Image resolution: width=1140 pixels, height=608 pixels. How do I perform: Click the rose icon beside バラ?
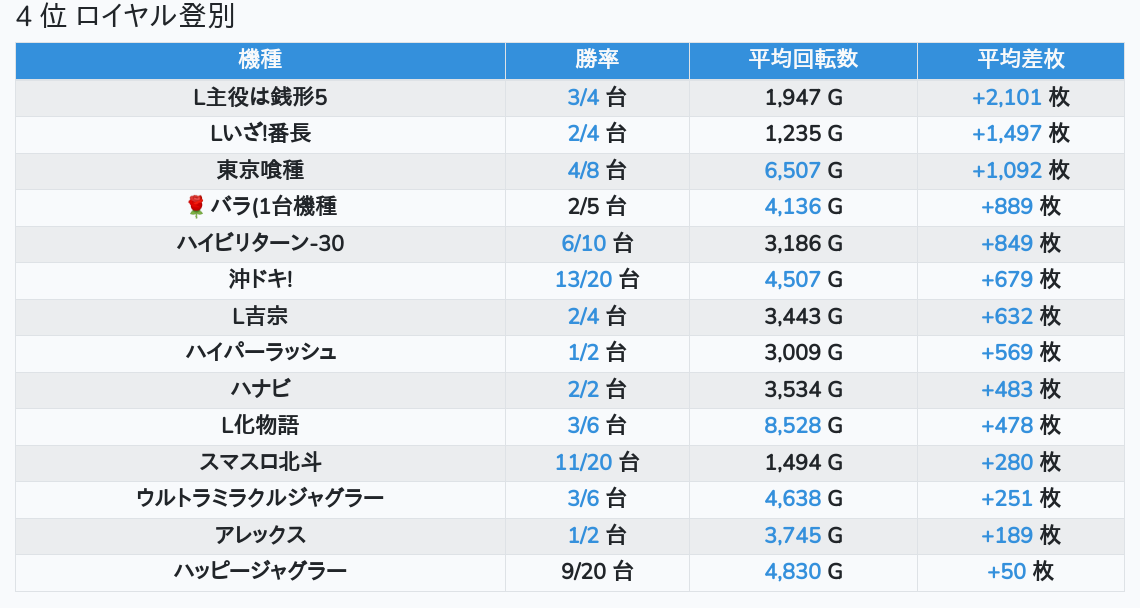click(196, 206)
